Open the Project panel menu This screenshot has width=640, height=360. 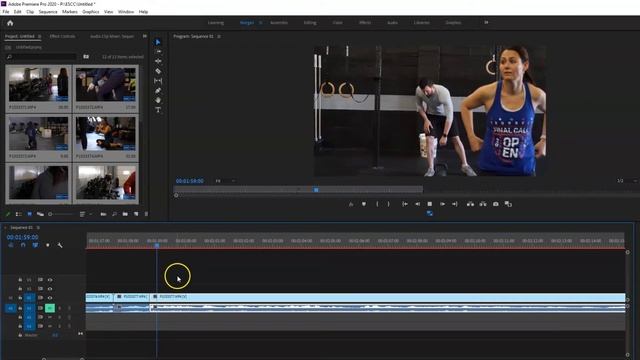(40, 36)
